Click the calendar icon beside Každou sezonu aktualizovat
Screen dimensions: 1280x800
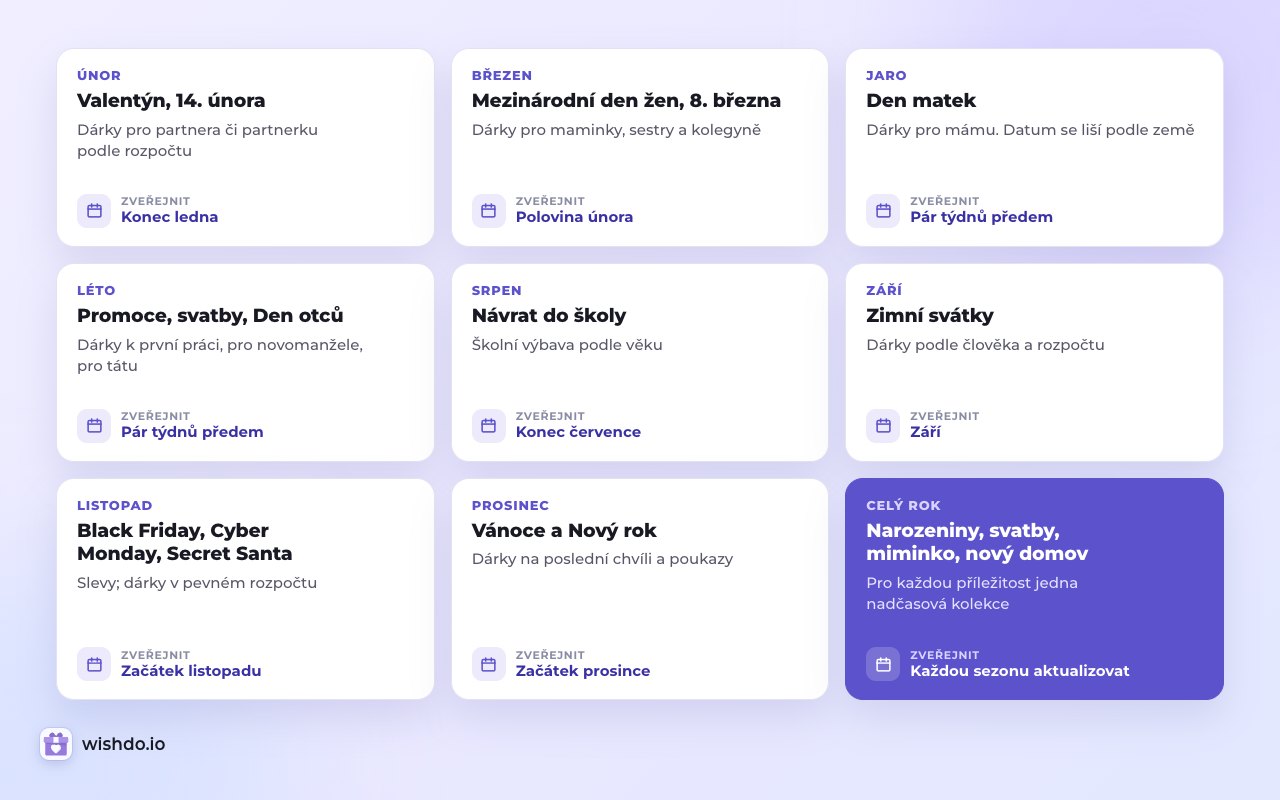click(x=883, y=664)
